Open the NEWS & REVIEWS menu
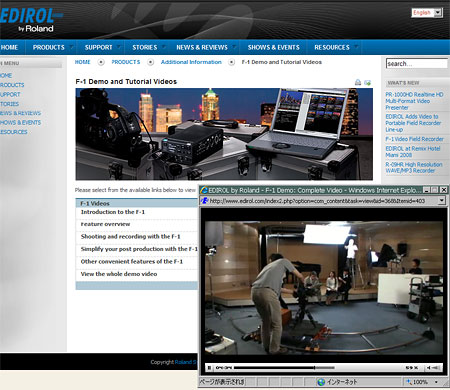450x390 pixels. tap(202, 47)
